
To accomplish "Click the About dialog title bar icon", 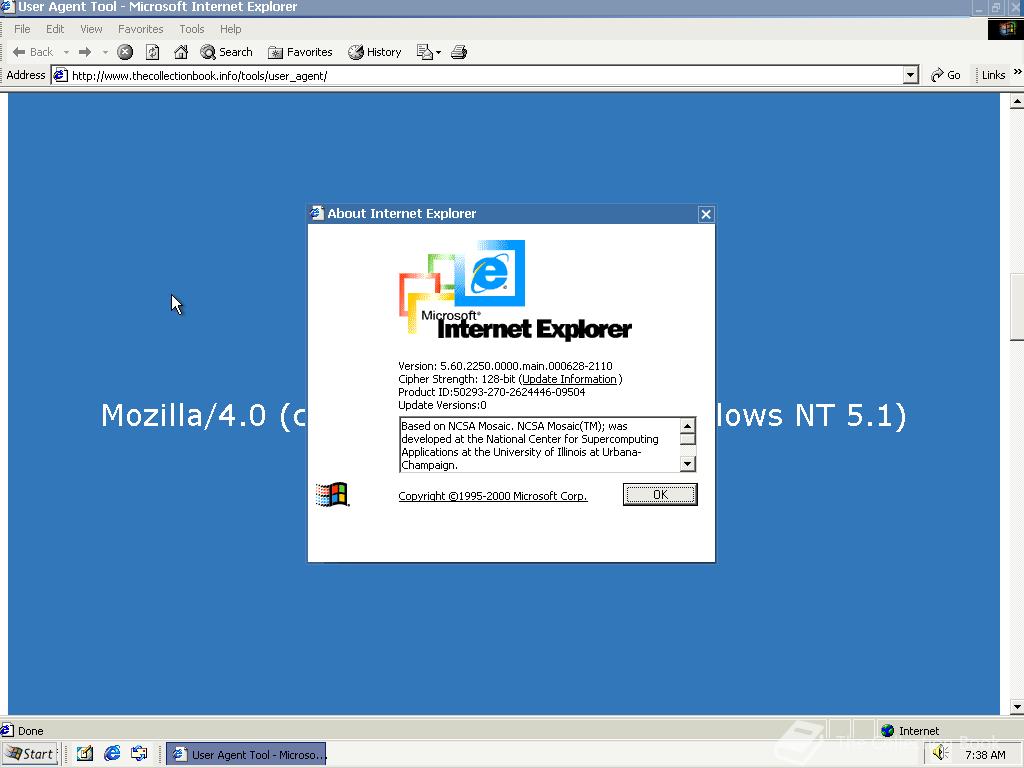I will click(317, 214).
